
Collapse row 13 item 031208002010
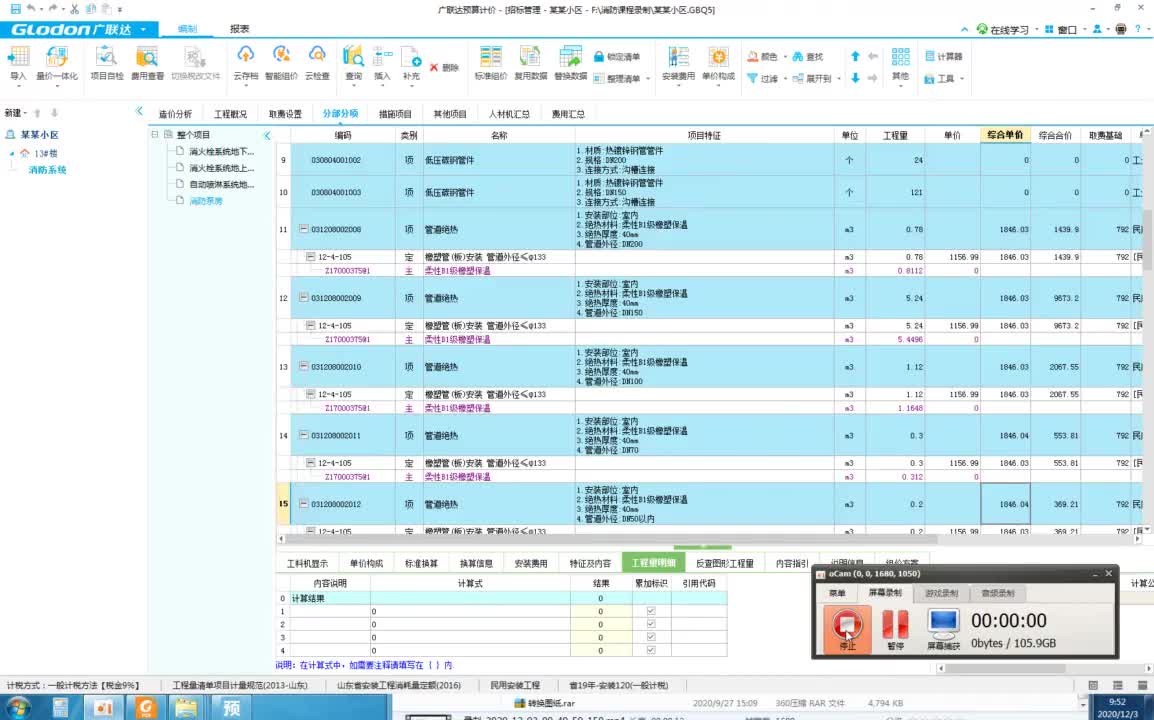(303, 366)
